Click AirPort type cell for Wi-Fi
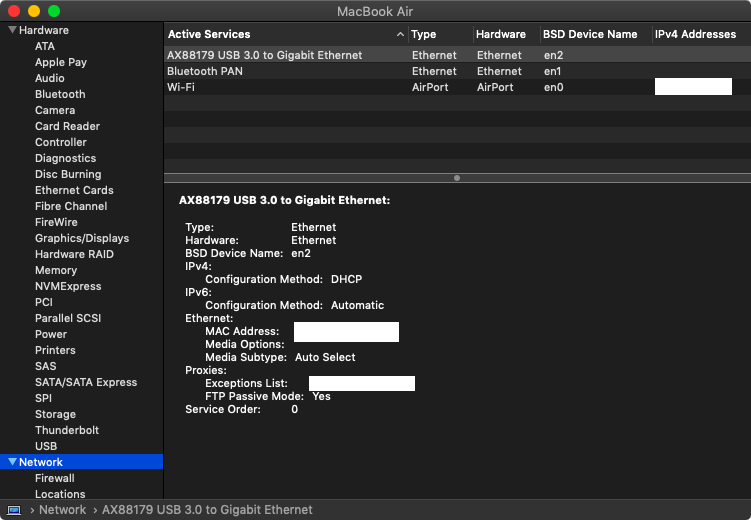This screenshot has width=751, height=520. pos(430,87)
